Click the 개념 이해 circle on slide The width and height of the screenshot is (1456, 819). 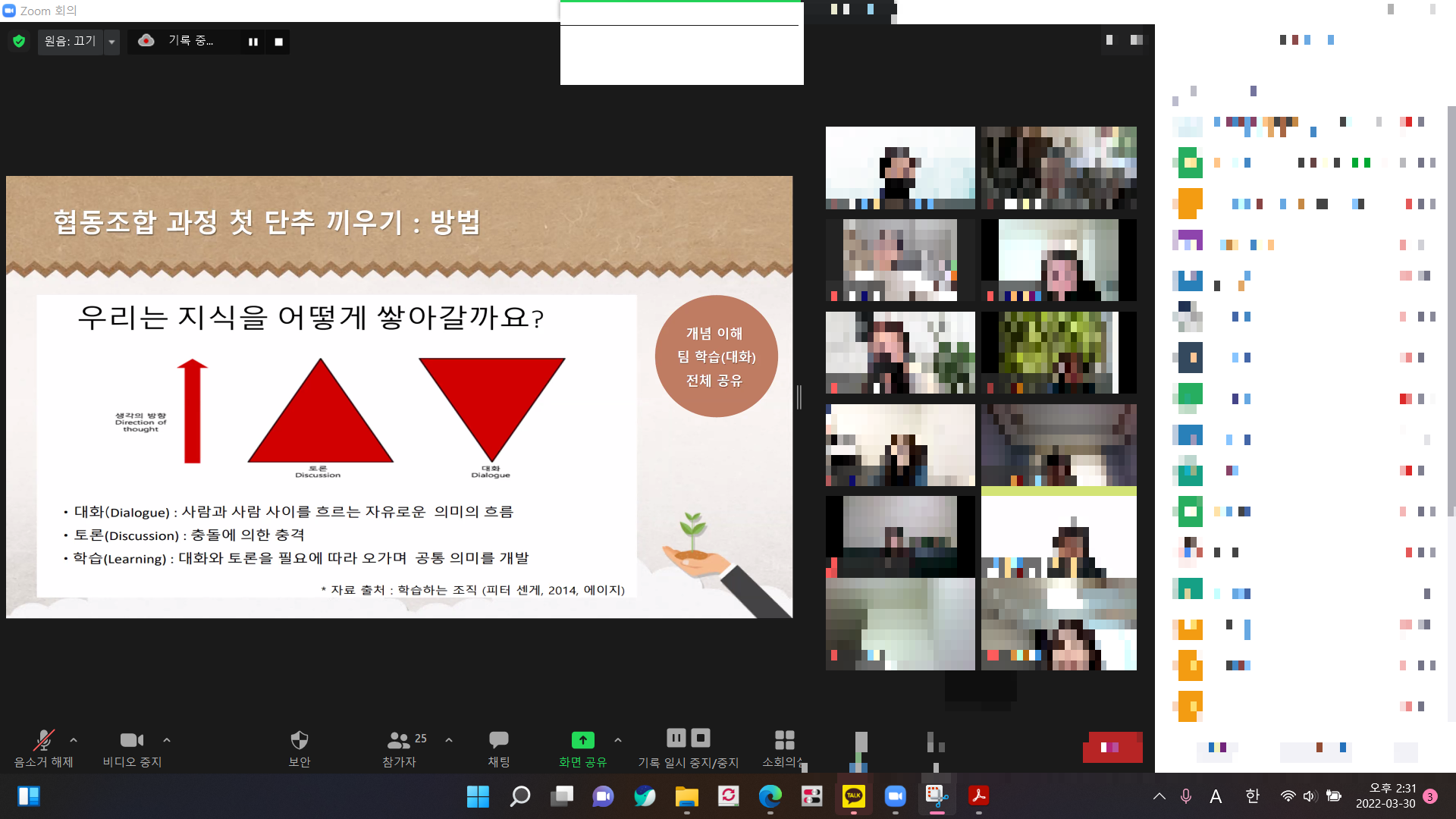tap(717, 356)
